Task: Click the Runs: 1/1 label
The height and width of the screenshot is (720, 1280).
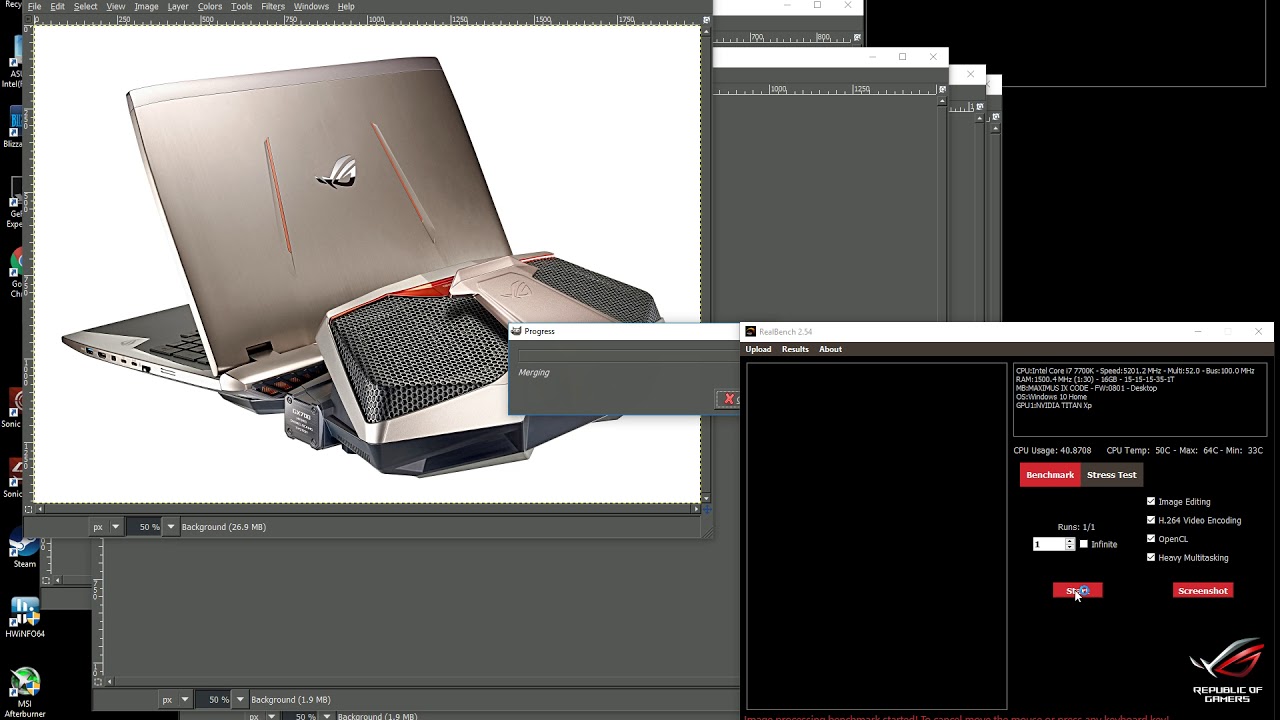Action: click(x=1076, y=527)
